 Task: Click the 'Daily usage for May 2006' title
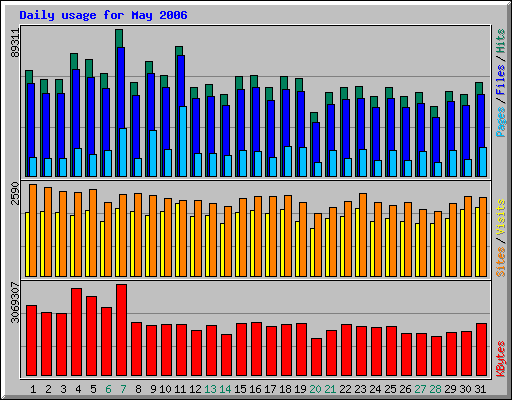[x=103, y=15]
